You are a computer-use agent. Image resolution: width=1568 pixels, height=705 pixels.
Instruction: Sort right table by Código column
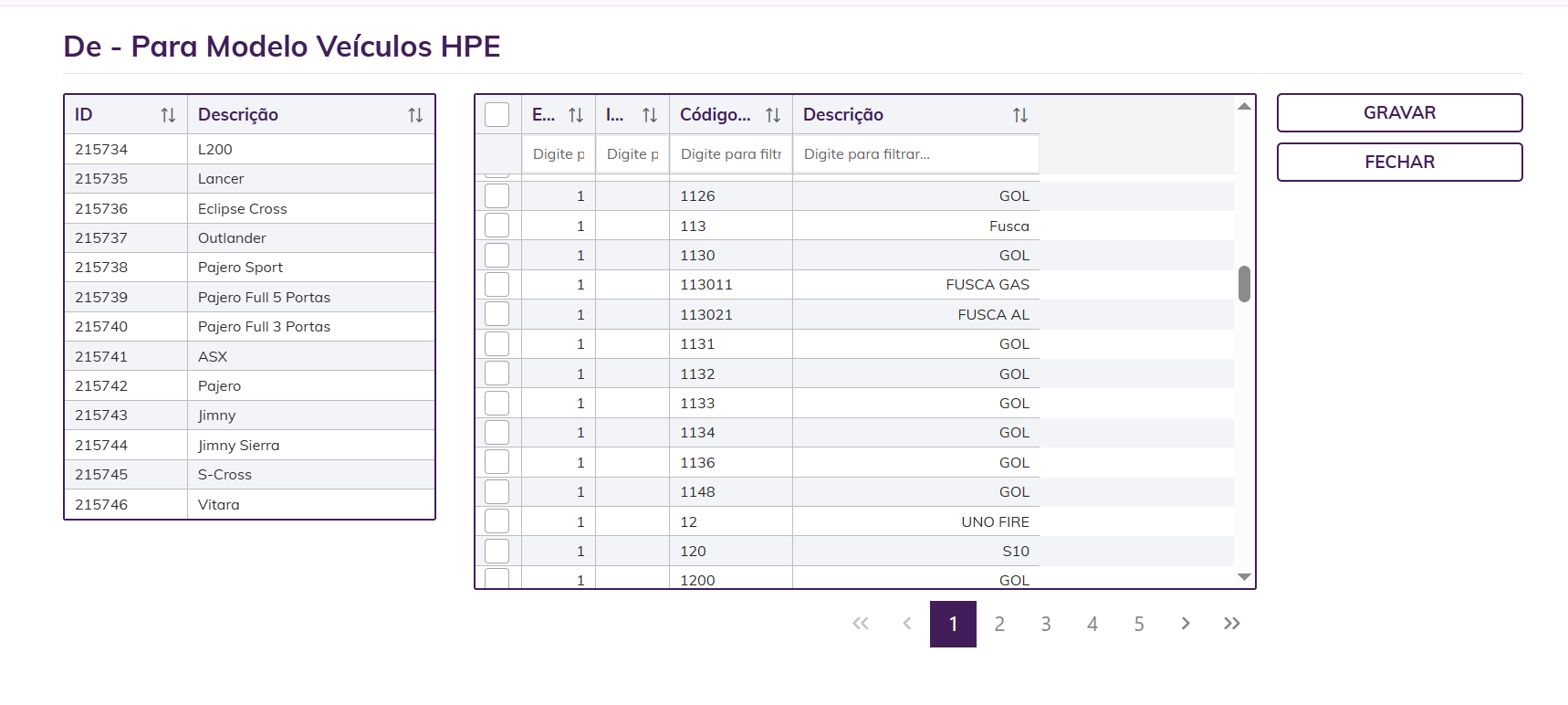(x=773, y=115)
